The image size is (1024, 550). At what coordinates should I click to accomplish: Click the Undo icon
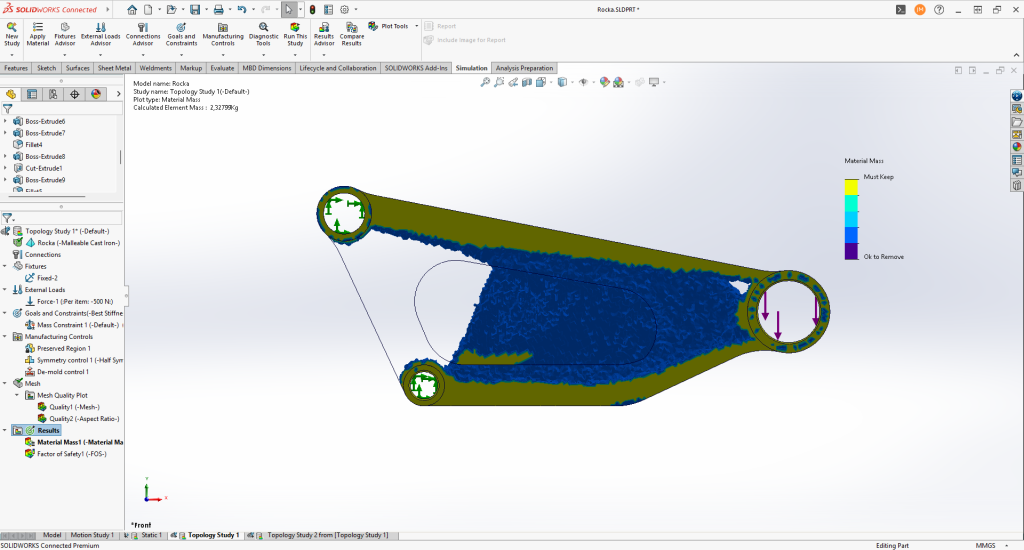pos(242,10)
